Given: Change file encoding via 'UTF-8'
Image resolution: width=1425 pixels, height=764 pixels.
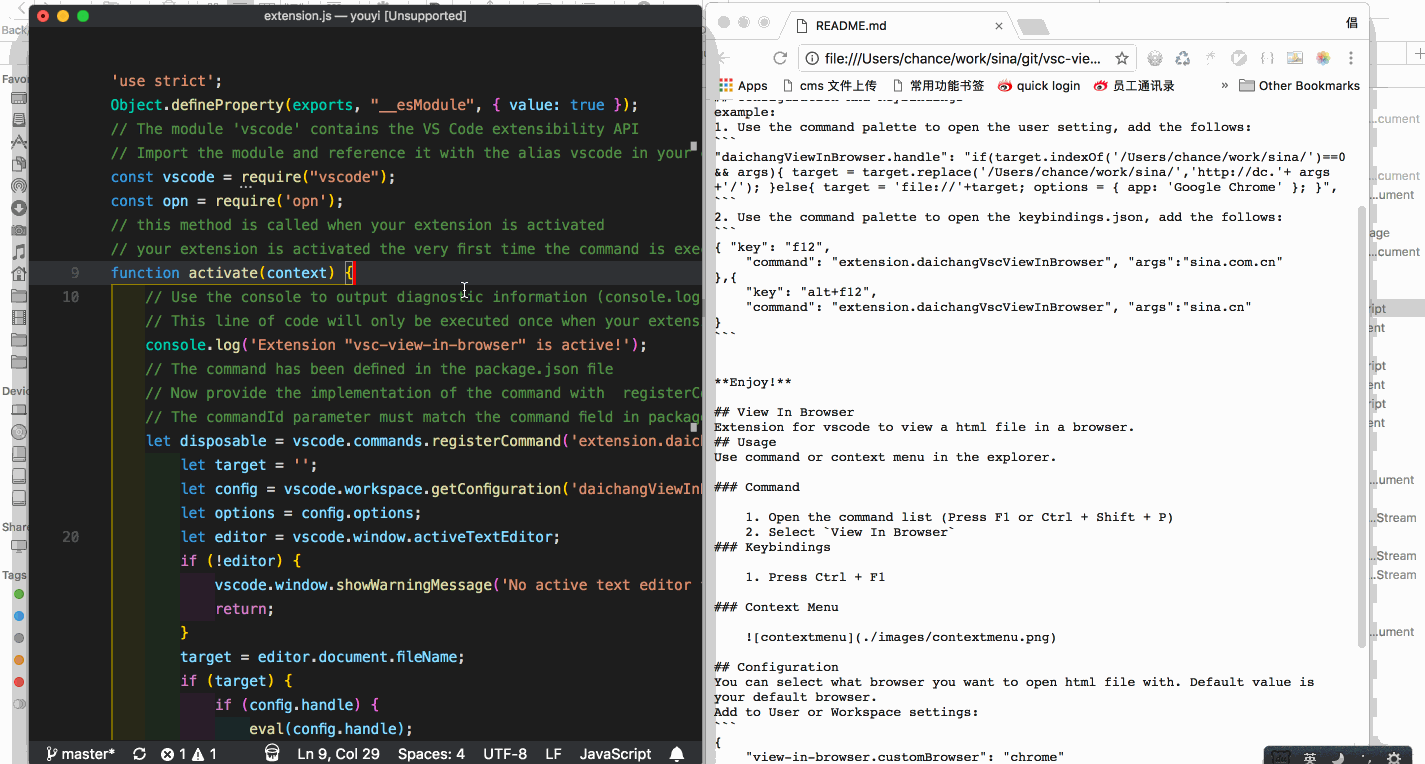Looking at the screenshot, I should [x=505, y=754].
